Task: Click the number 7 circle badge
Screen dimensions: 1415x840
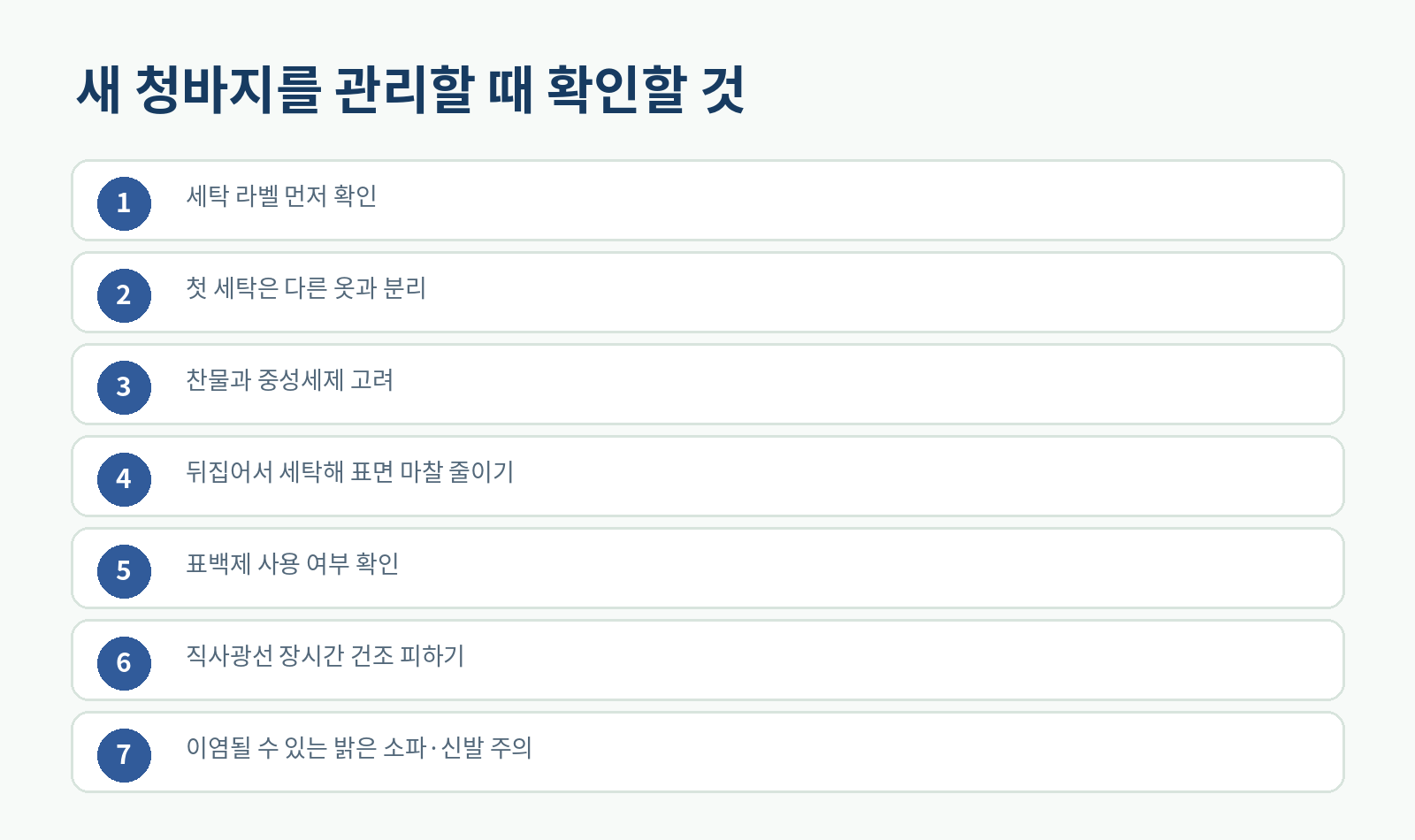Action: pyautogui.click(x=124, y=755)
